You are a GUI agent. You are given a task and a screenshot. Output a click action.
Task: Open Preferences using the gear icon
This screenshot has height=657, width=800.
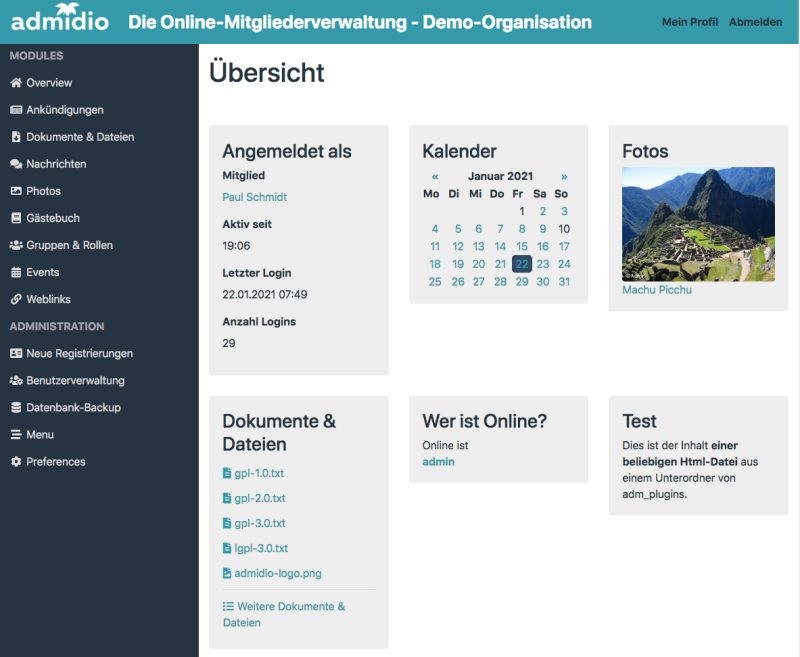(14, 461)
